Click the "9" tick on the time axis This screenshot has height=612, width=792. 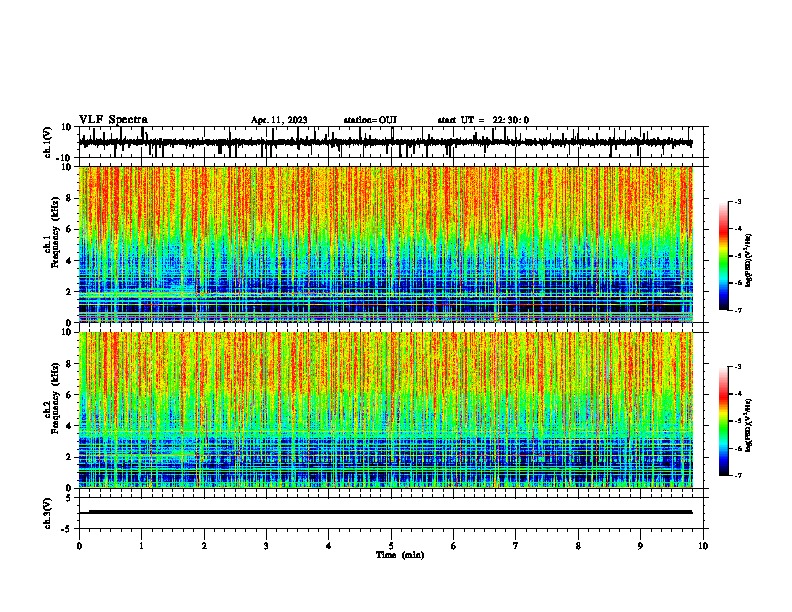click(x=640, y=546)
